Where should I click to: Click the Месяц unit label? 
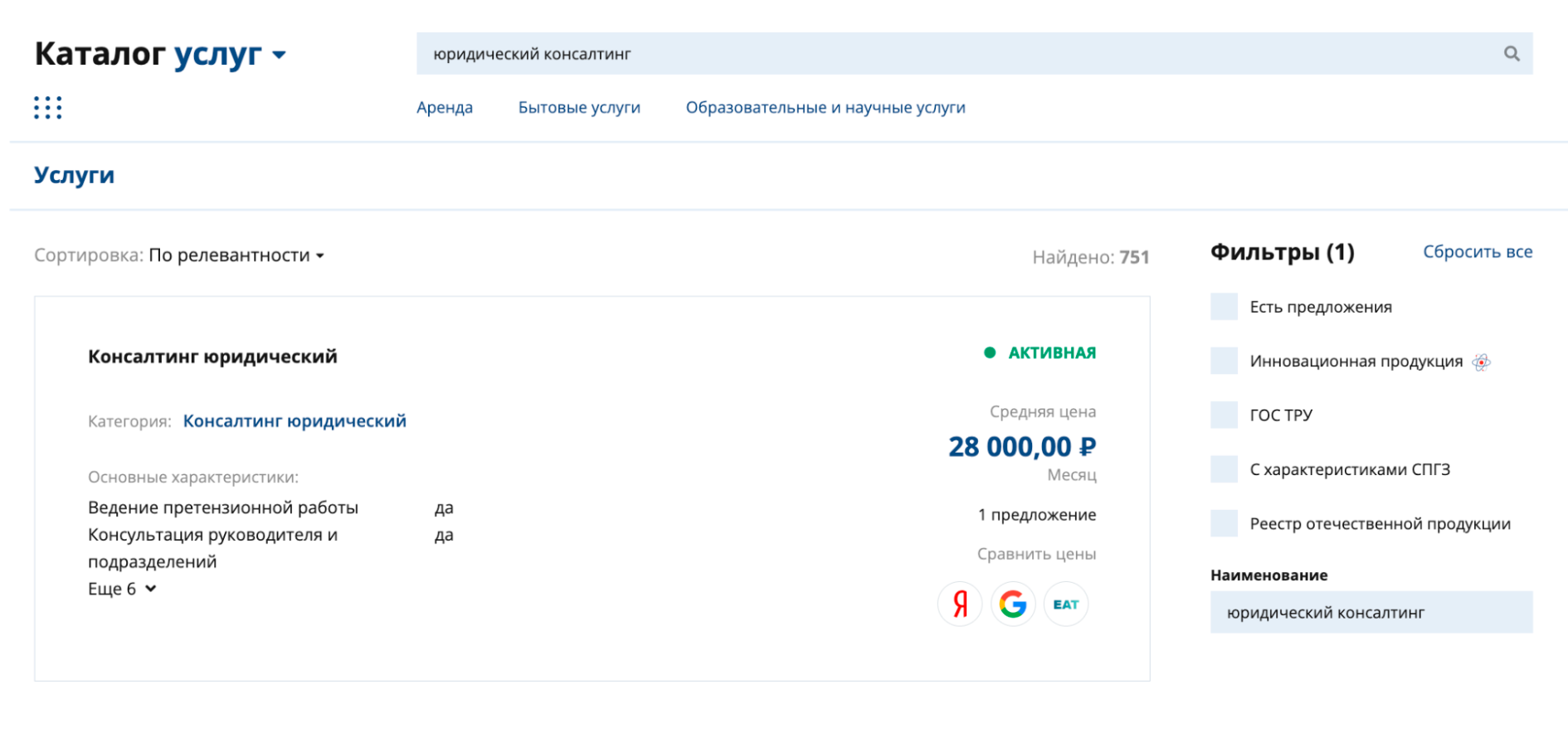click(1072, 475)
